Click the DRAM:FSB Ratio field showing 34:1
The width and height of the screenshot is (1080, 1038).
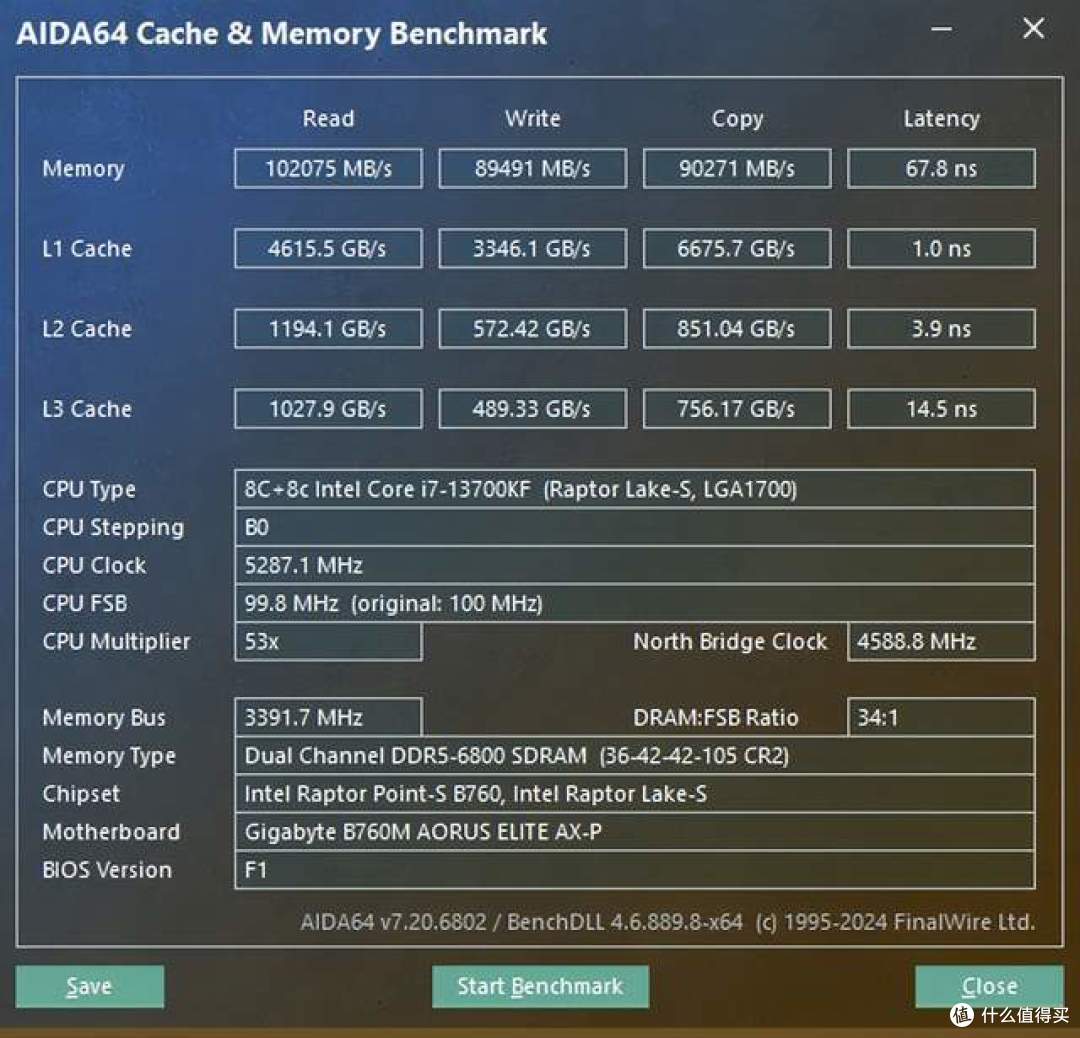(x=941, y=717)
